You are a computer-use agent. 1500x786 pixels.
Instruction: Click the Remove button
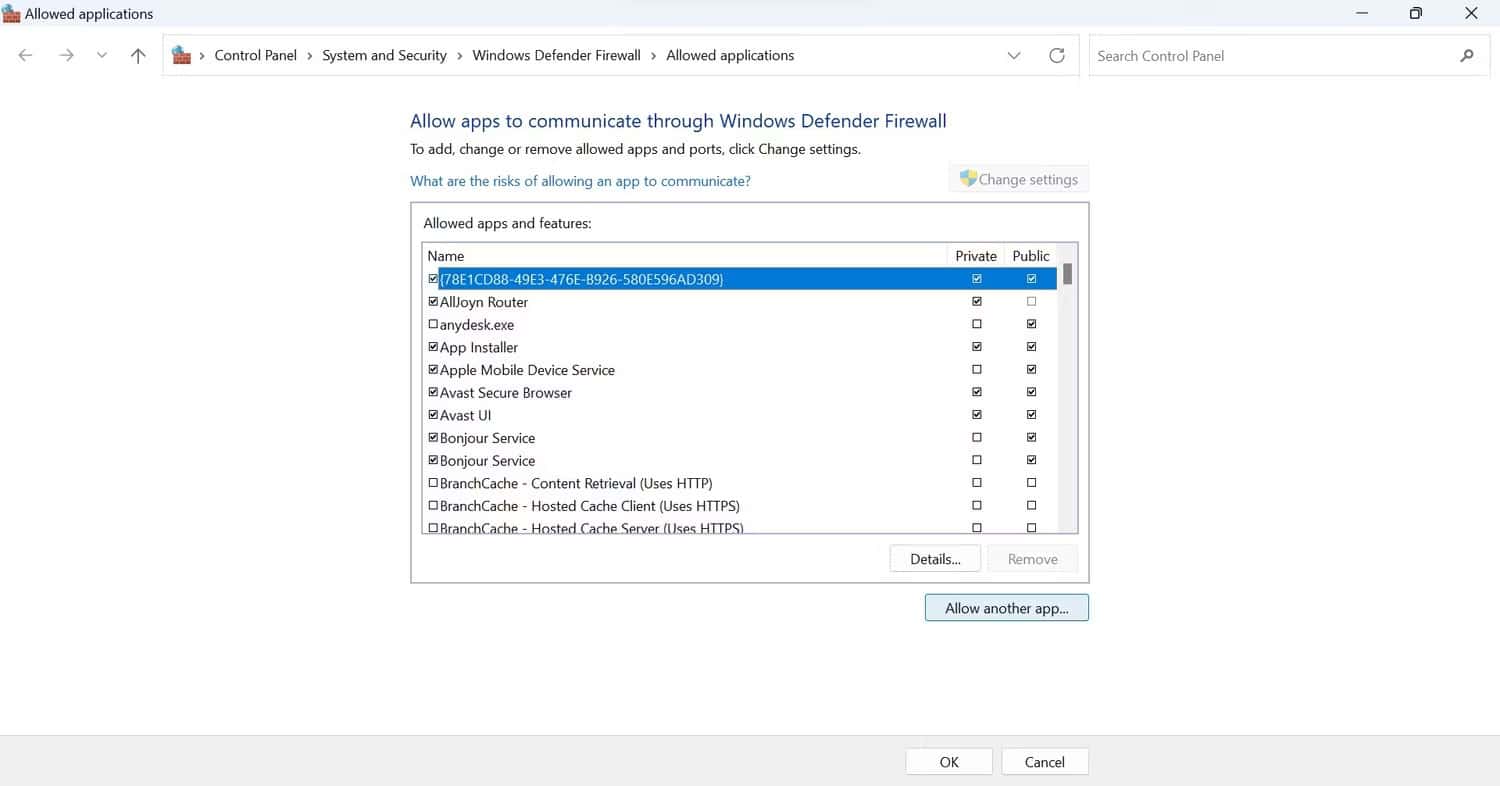tap(1033, 559)
